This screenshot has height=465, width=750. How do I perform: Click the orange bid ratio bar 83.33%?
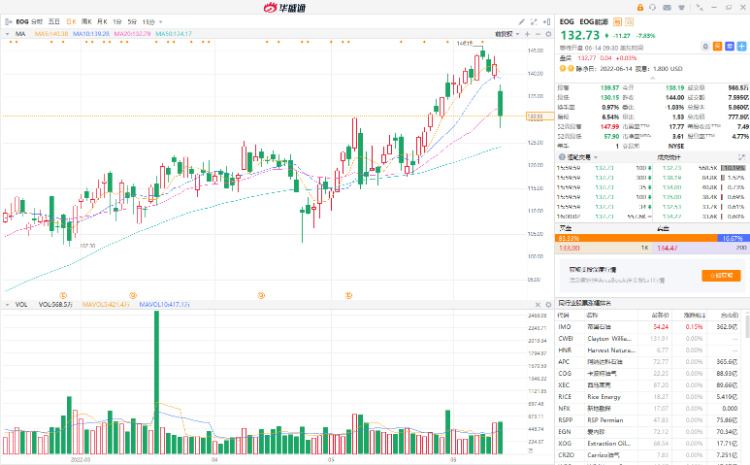(x=636, y=238)
